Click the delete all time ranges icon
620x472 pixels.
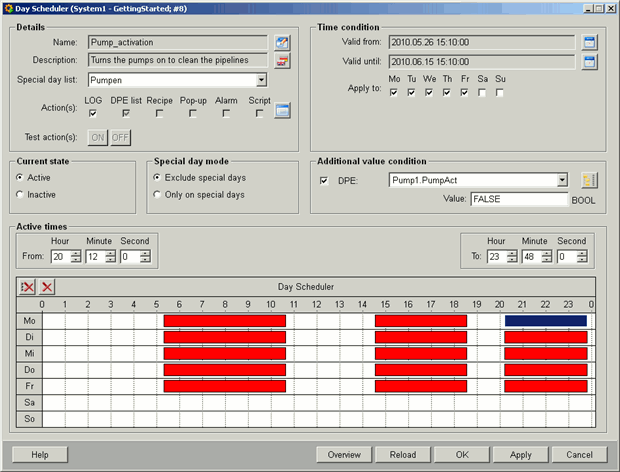(28, 287)
